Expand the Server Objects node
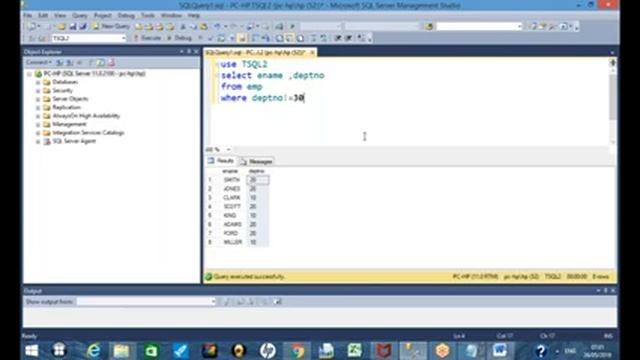 [38, 99]
